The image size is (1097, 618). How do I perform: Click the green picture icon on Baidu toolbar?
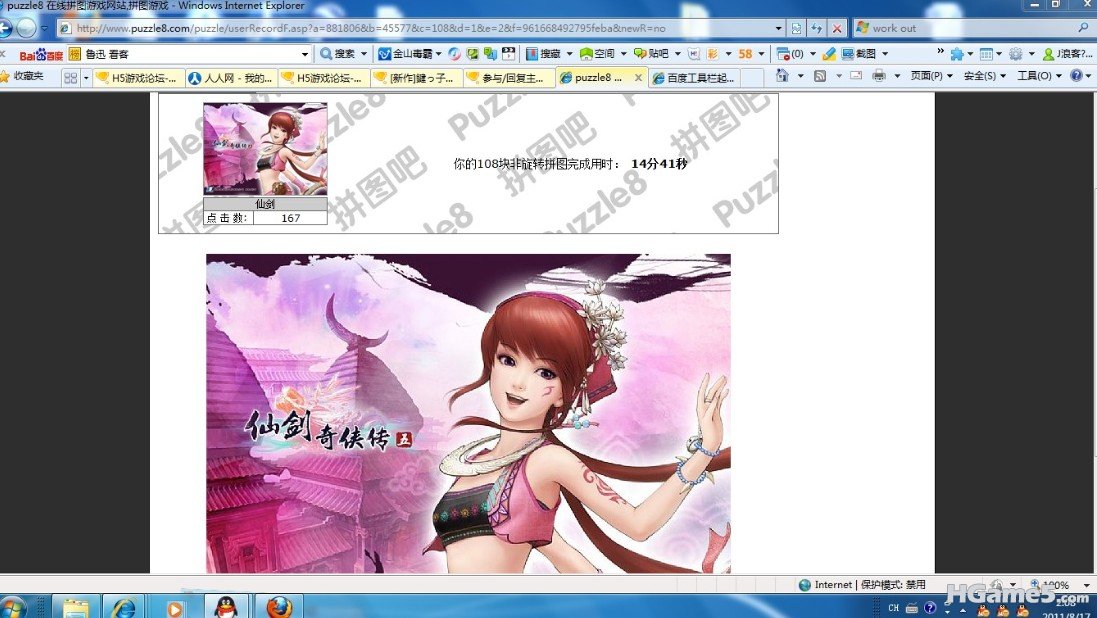click(x=473, y=53)
